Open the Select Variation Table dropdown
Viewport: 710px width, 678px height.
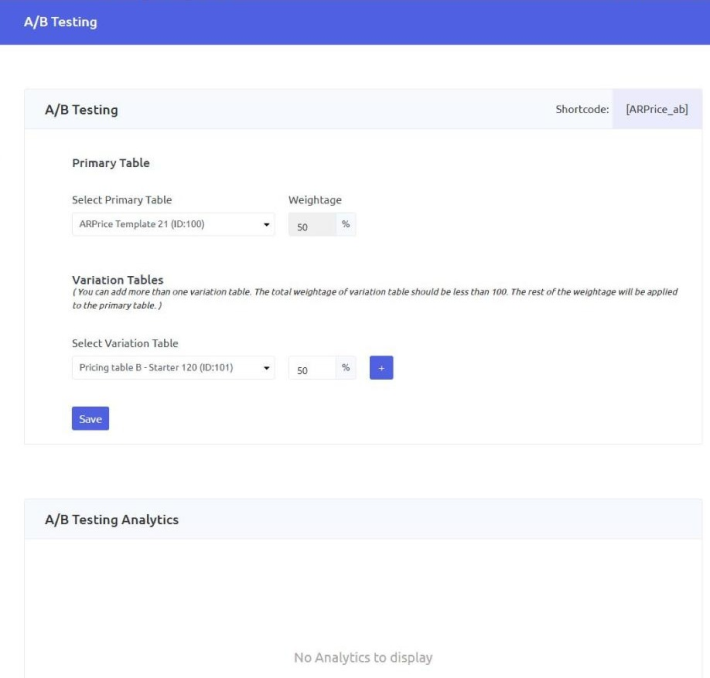tap(173, 368)
